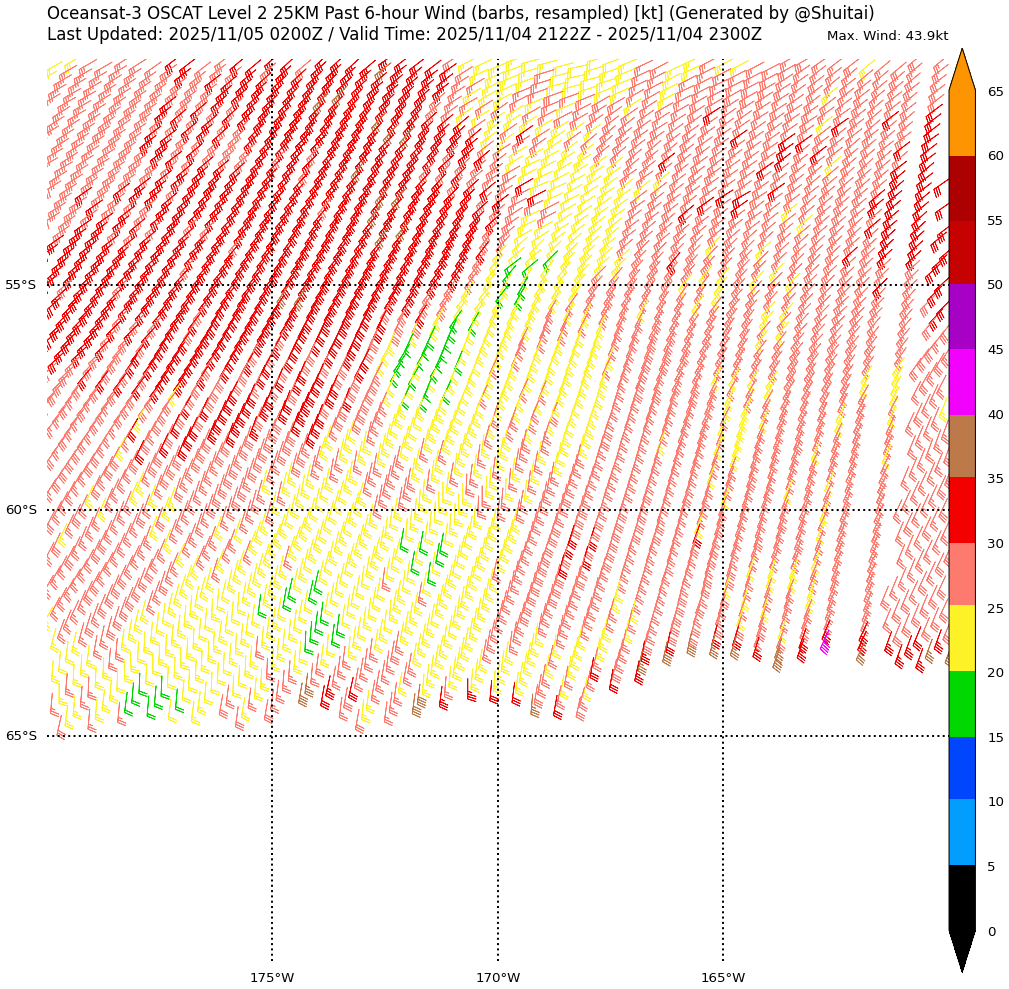The width and height of the screenshot is (1009, 989).
Task: Click the light blue 5-10 kt colorbar segment
Action: 961,832
